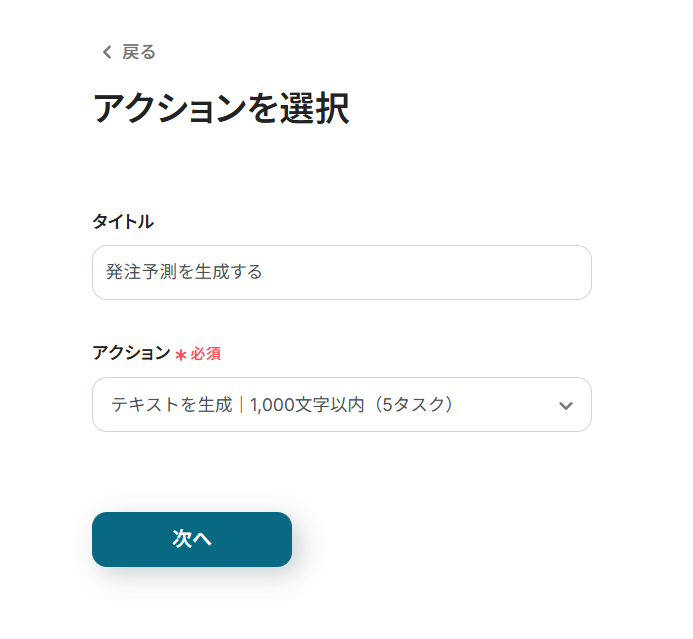Image resolution: width=693 pixels, height=639 pixels.
Task: Click the 発注予測 characters in the title box
Action: point(140,272)
